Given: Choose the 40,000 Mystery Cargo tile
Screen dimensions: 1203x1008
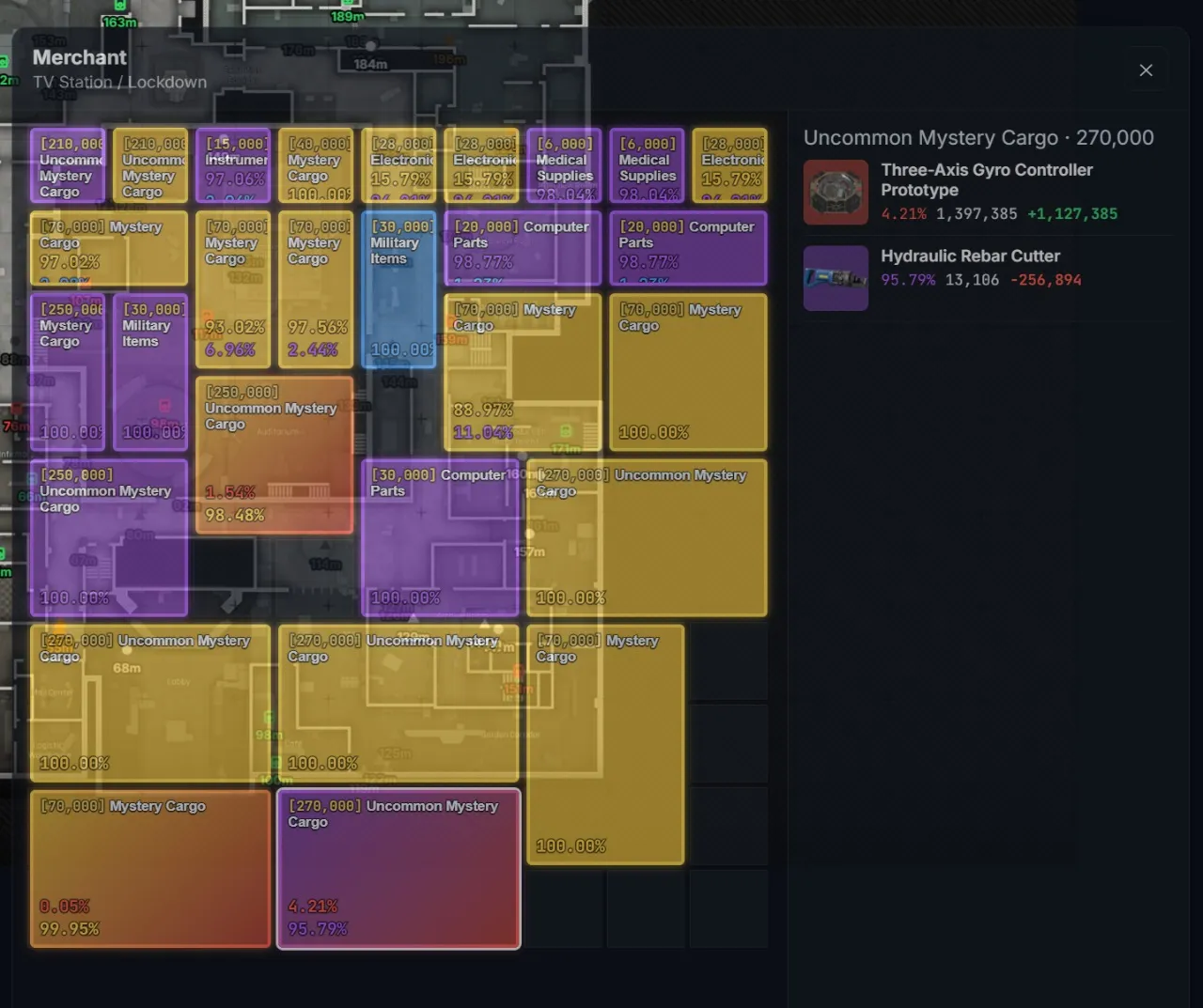Looking at the screenshot, I should pyautogui.click(x=316, y=165).
